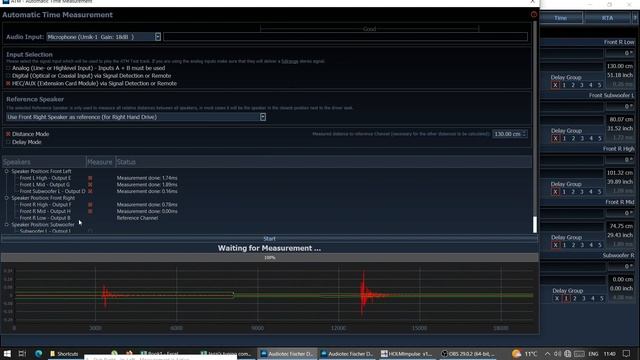Open the Windows Start menu
640x360 pixels.
click(7, 353)
